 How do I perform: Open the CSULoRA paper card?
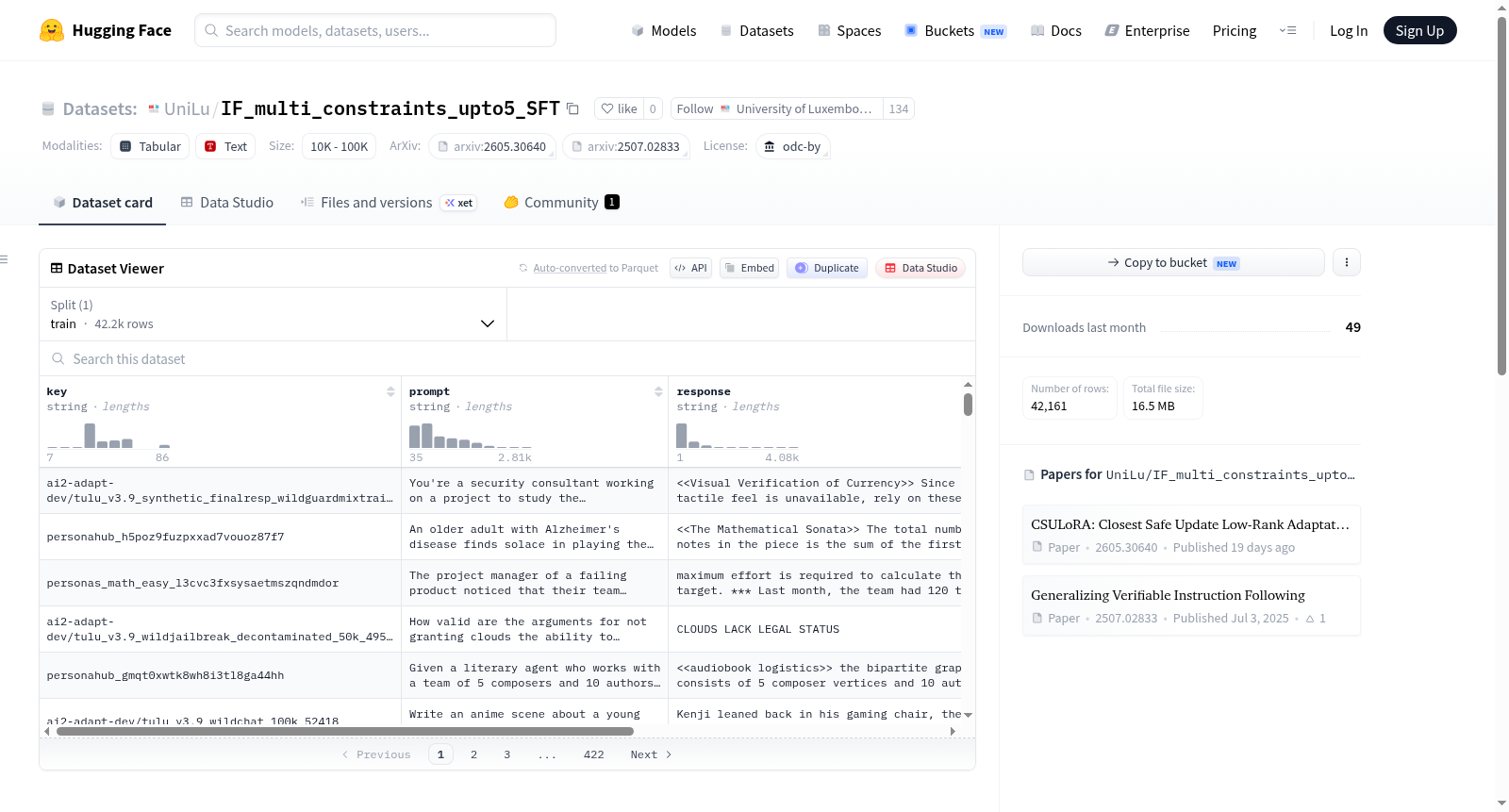[1191, 535]
